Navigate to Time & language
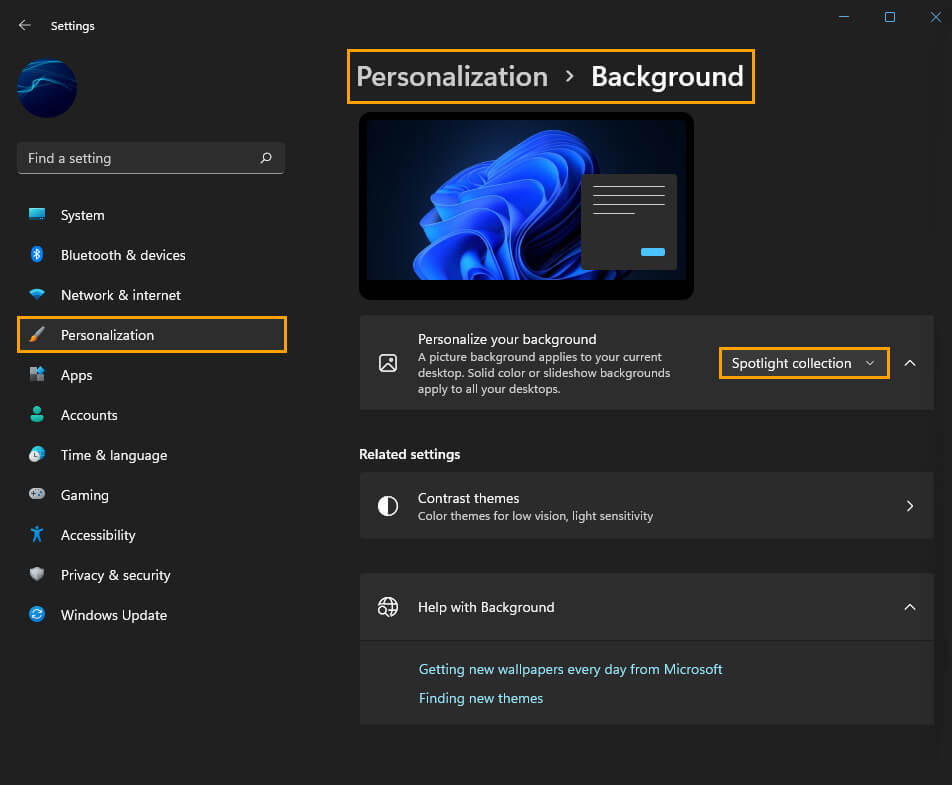This screenshot has width=952, height=785. point(151,455)
